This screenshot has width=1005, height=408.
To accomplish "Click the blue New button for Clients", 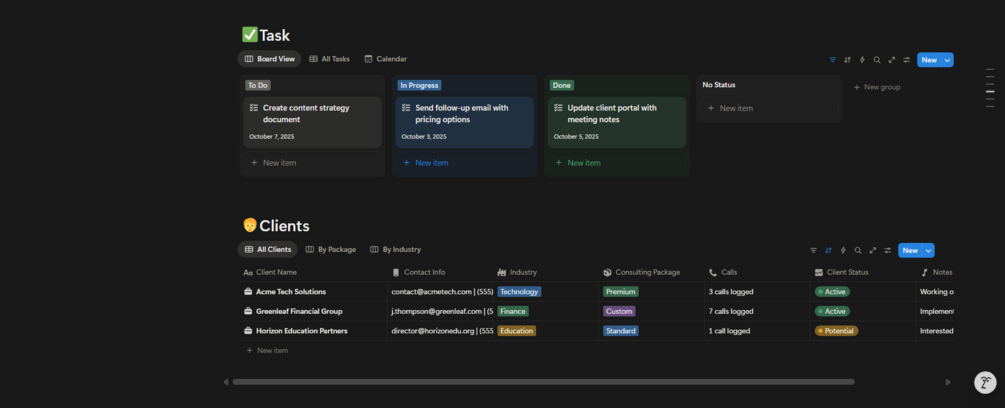I will pos(910,250).
